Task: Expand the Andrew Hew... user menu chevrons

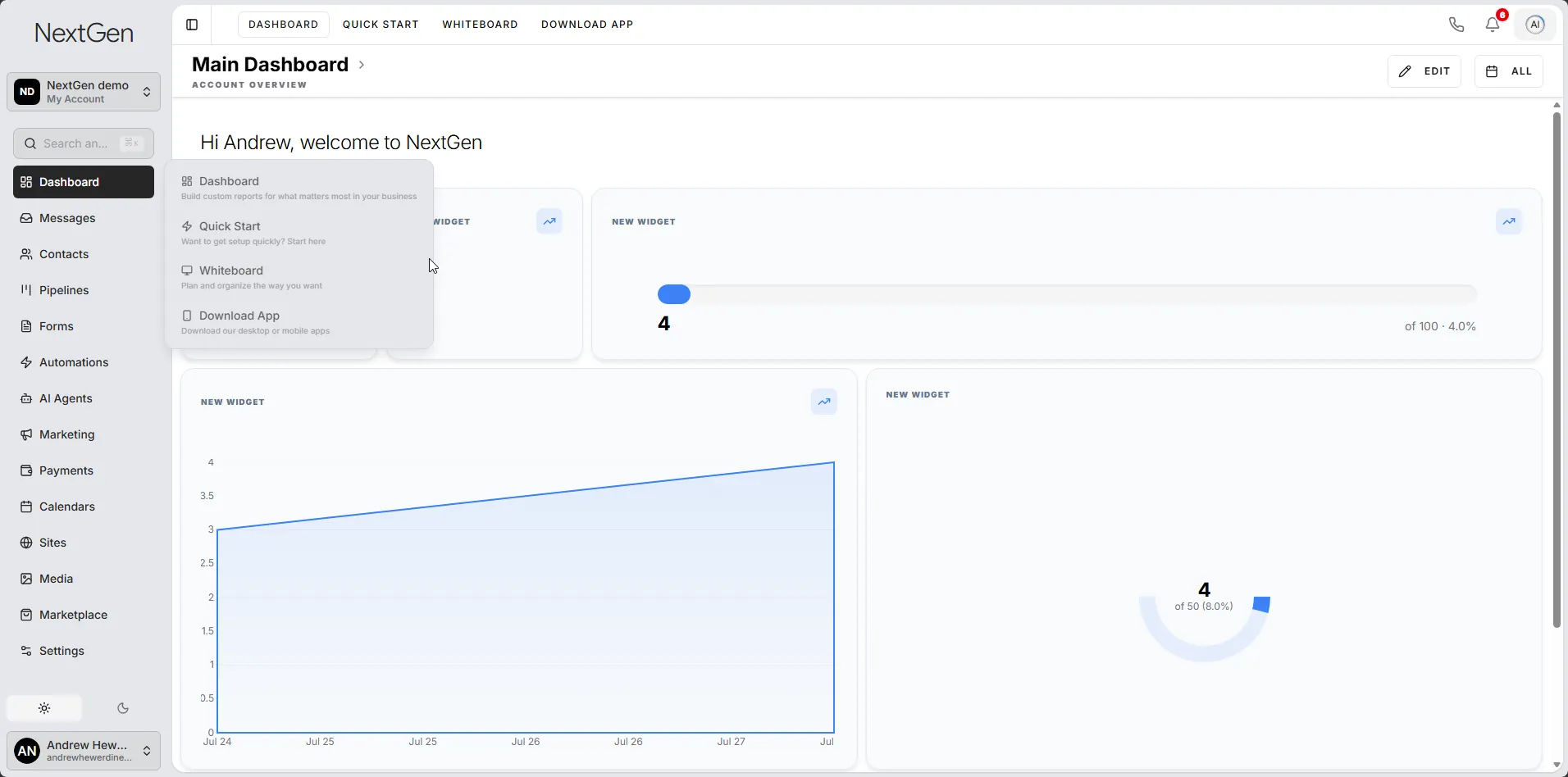Action: [x=147, y=751]
